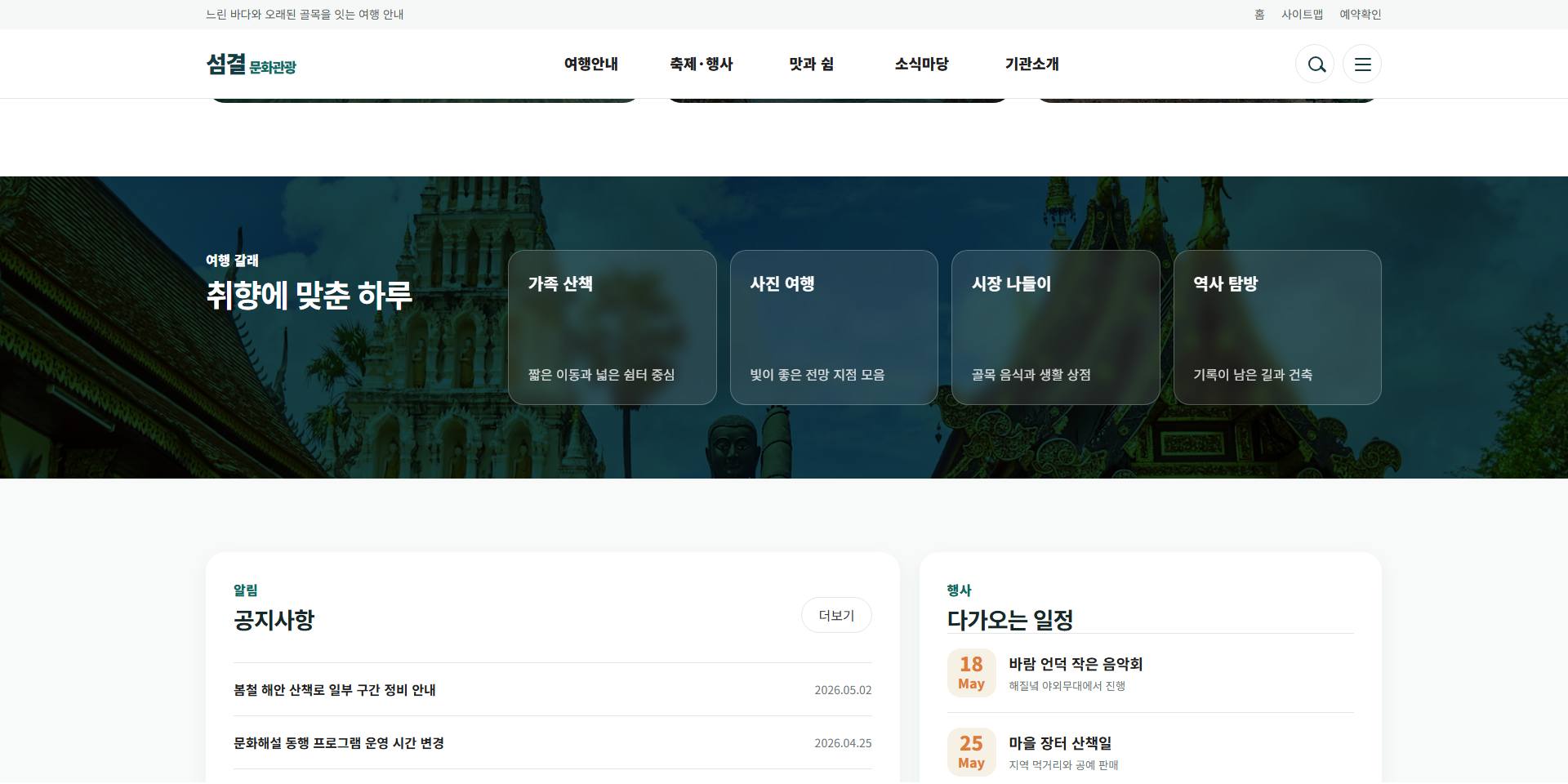Viewport: 1568px width, 784px height.
Task: Select the 시장 나들이 card
Action: tap(1056, 327)
